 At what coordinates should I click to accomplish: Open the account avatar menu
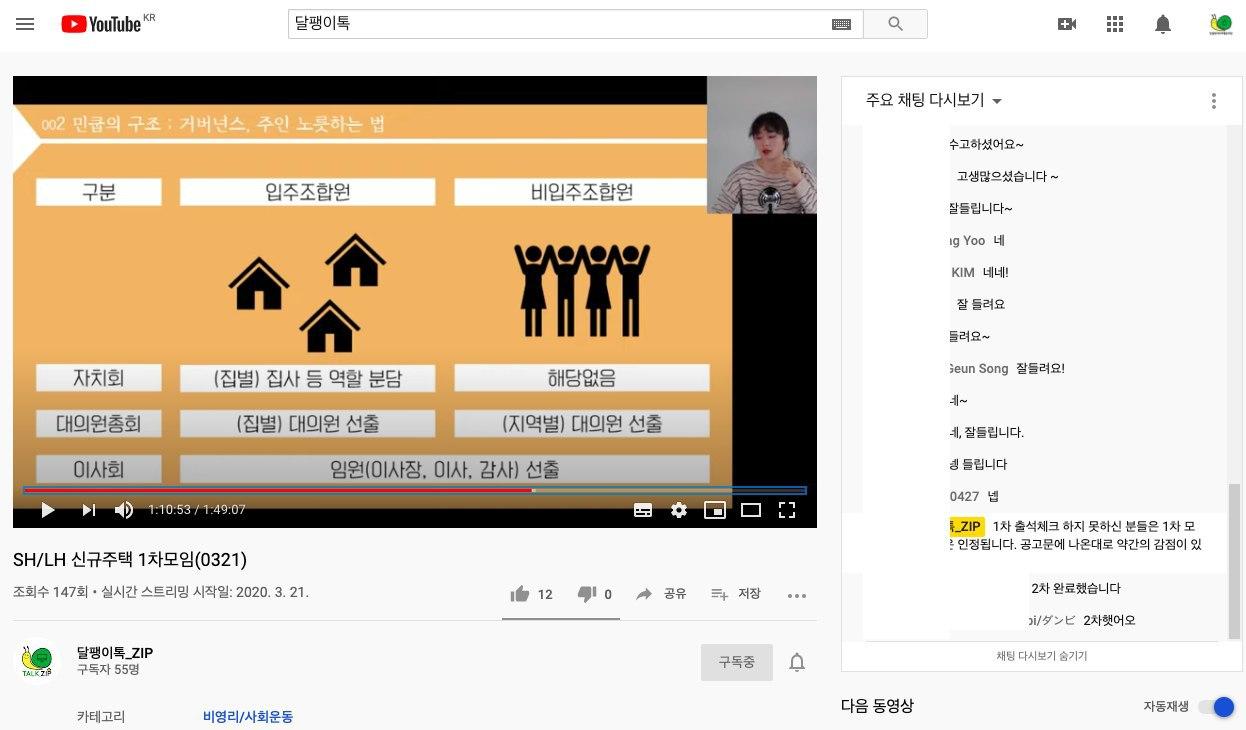[1221, 24]
